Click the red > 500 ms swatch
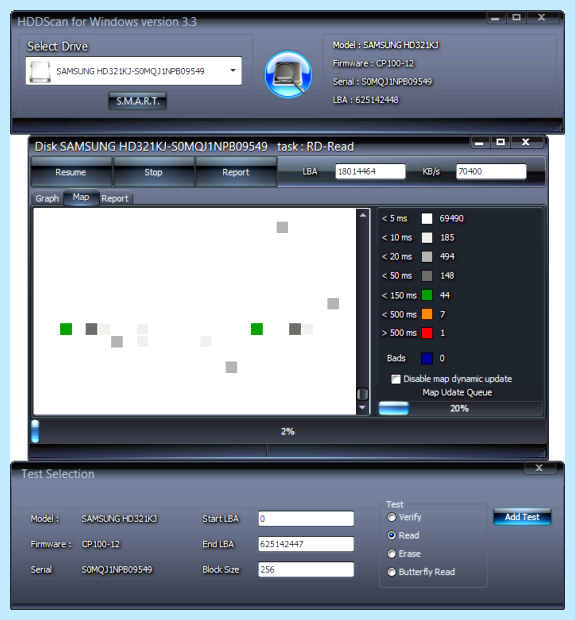 (x=427, y=333)
